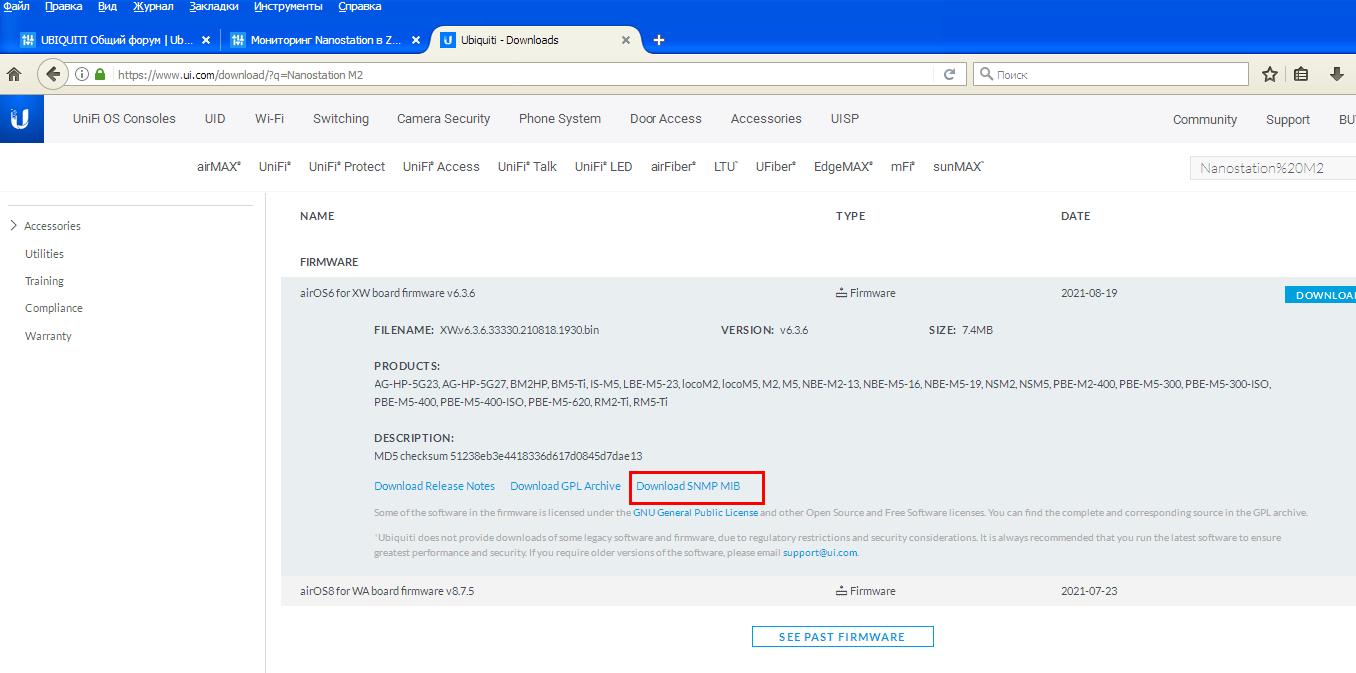Select airMAX in the product line navigation
The height and width of the screenshot is (673, 1356).
pyautogui.click(x=218, y=167)
